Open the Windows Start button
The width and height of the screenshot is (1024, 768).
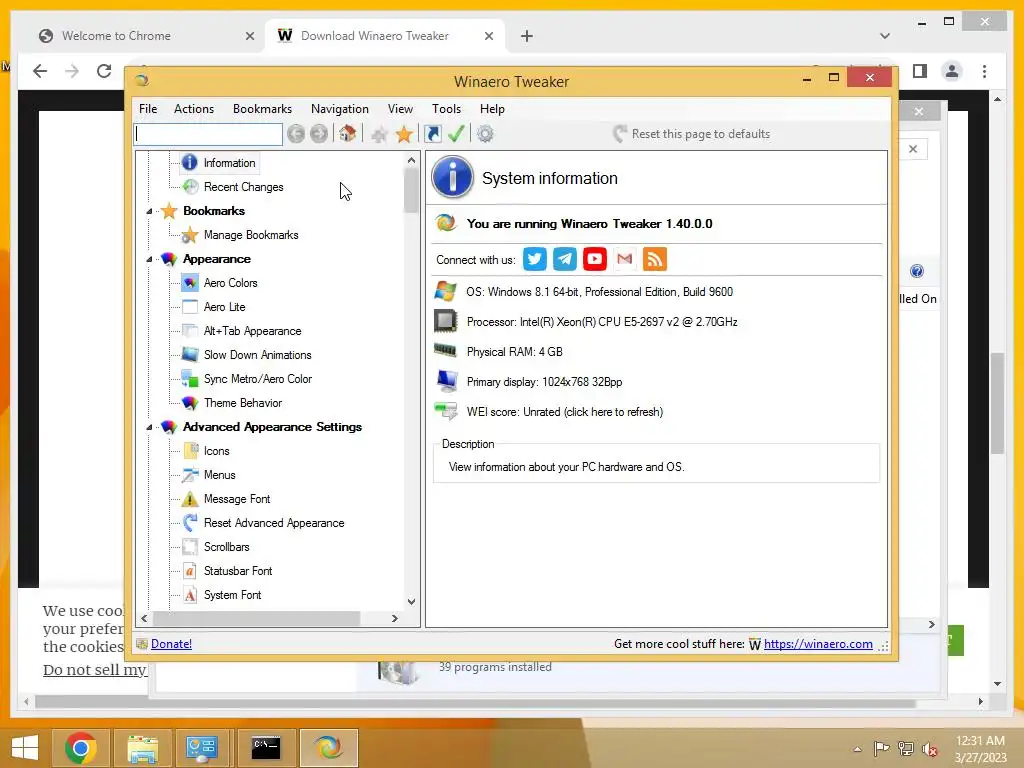tap(25, 748)
